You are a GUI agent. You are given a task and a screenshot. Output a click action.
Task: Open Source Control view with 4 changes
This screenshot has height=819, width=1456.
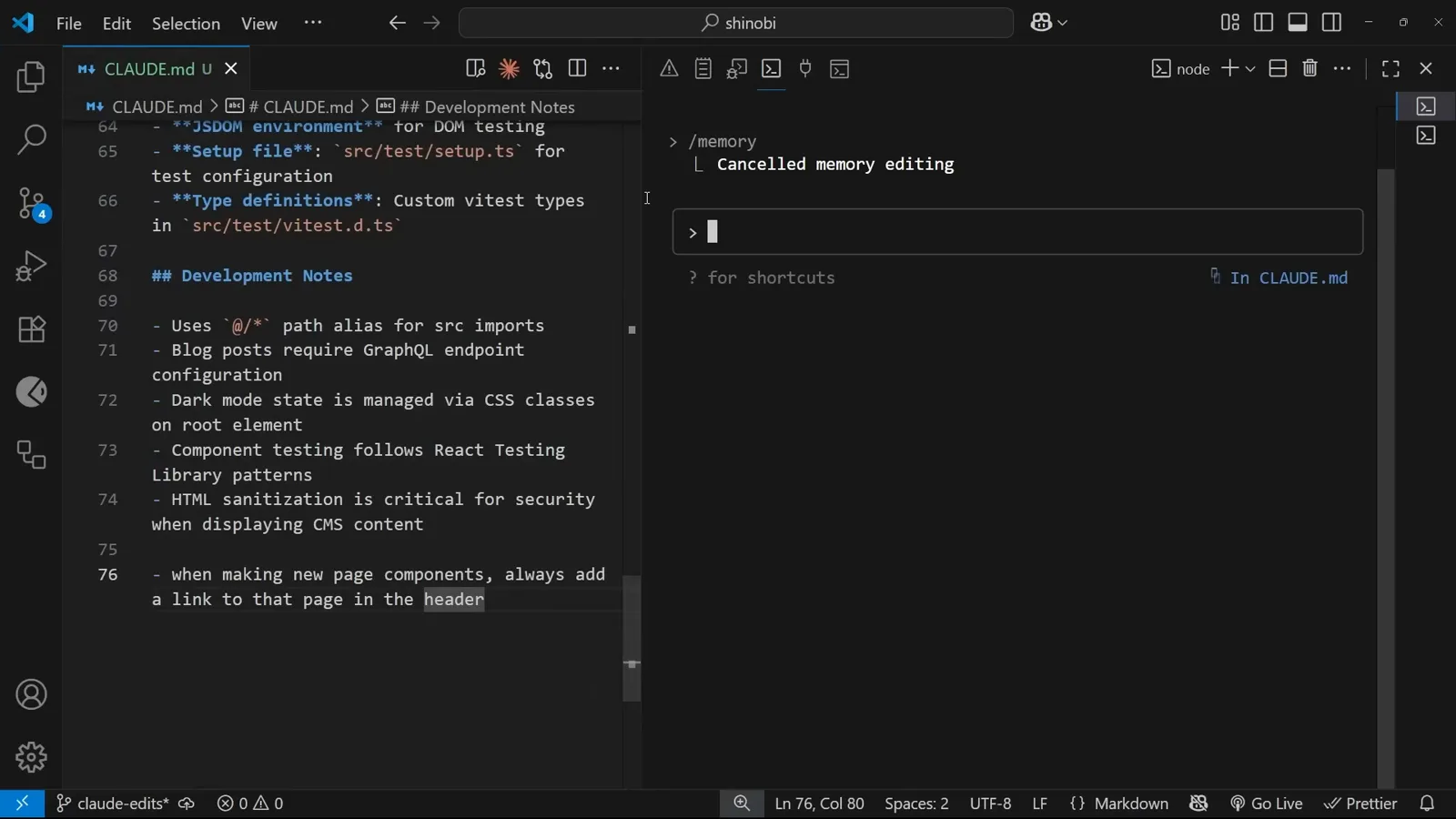[33, 204]
